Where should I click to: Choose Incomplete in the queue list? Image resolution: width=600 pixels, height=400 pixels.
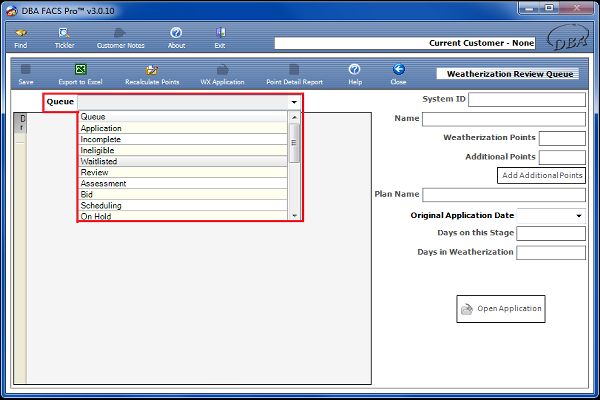coord(183,139)
